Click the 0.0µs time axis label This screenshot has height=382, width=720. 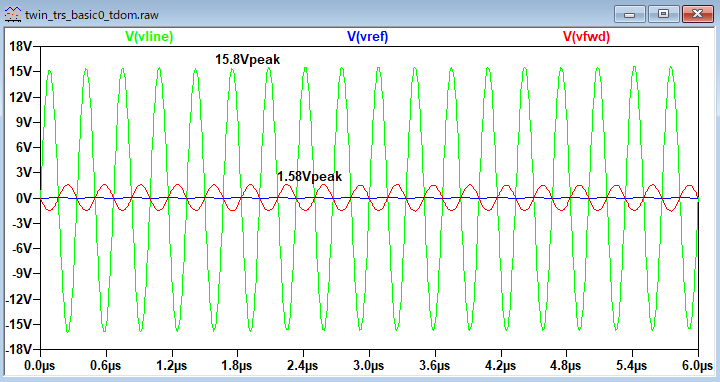coord(39,366)
